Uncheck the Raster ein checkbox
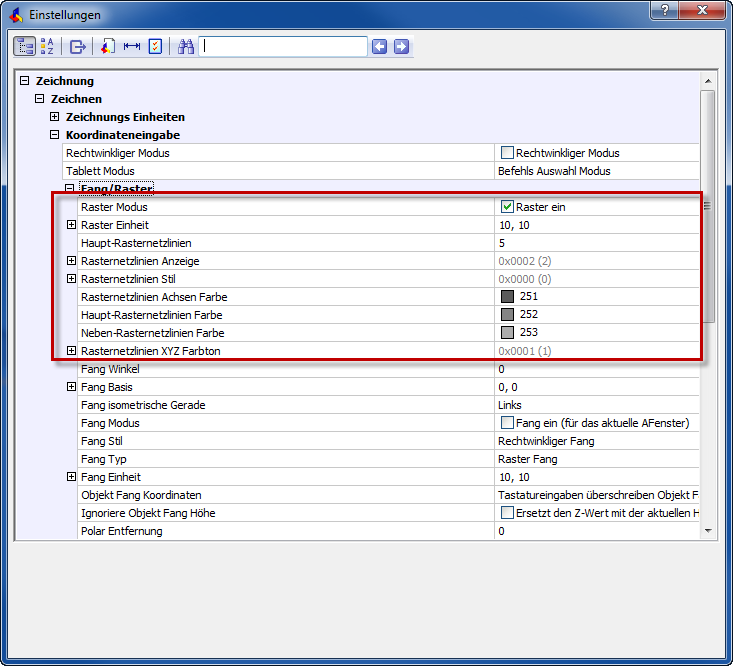Screen dimensions: 733x666 [x=507, y=207]
